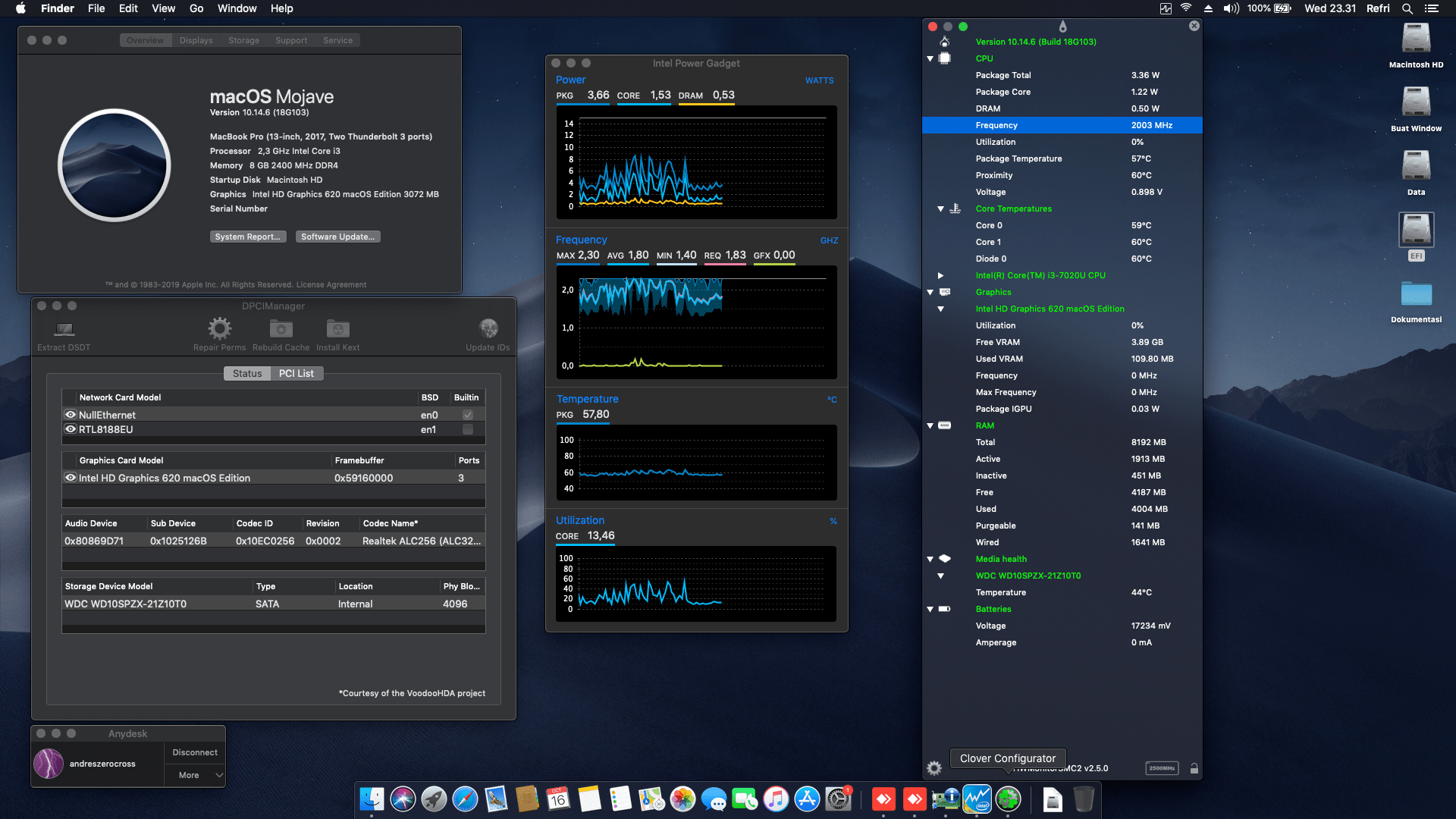Collapse the Batteries section

click(x=930, y=609)
